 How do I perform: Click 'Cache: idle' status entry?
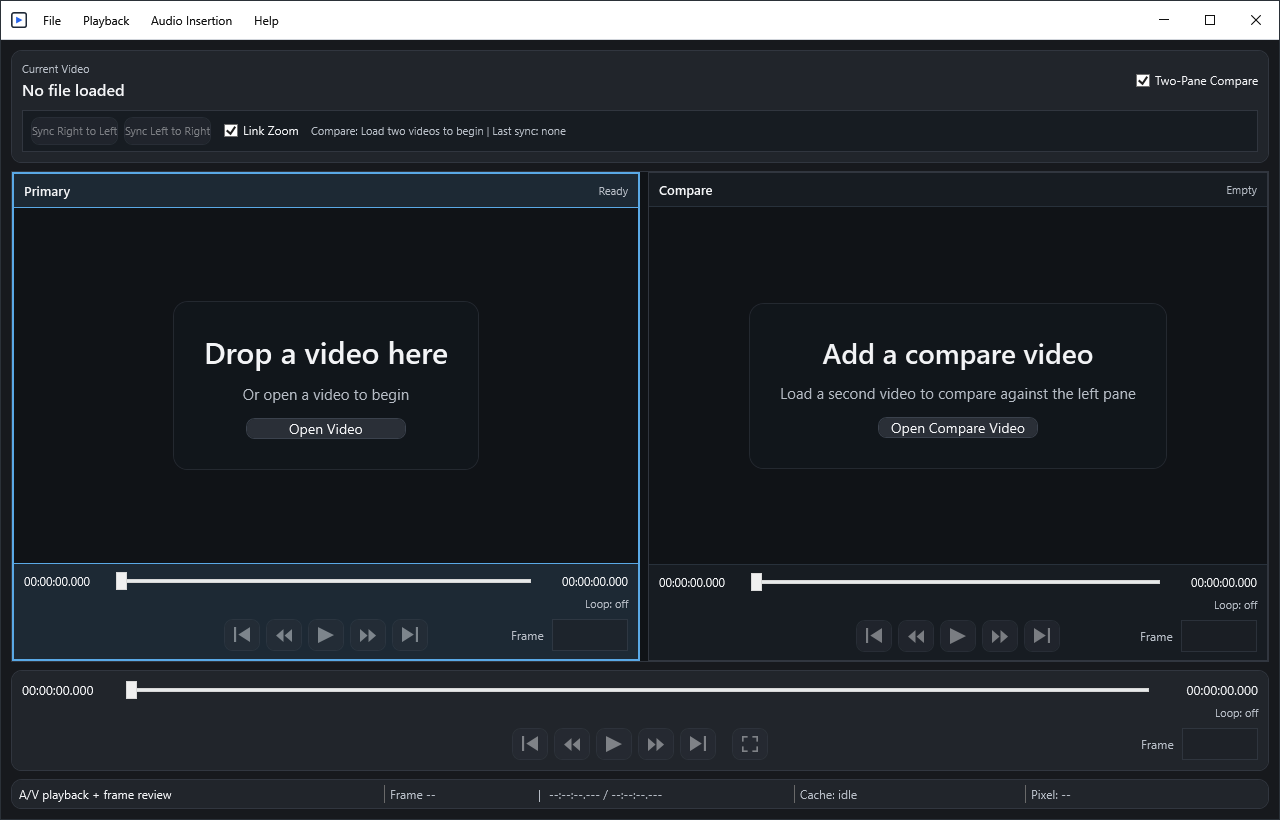828,795
